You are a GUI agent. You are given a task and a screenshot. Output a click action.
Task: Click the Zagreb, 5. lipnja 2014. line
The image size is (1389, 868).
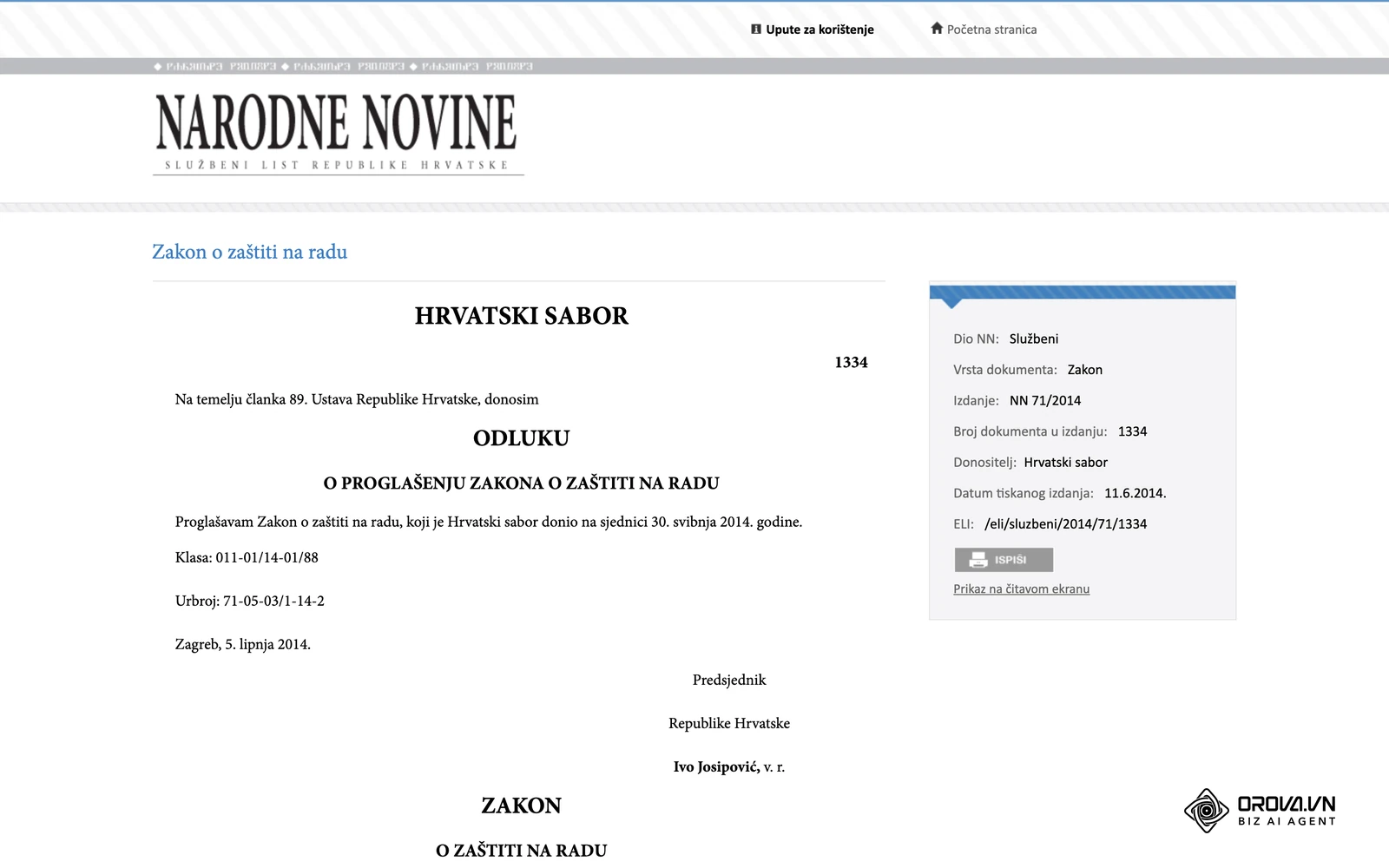[243, 644]
